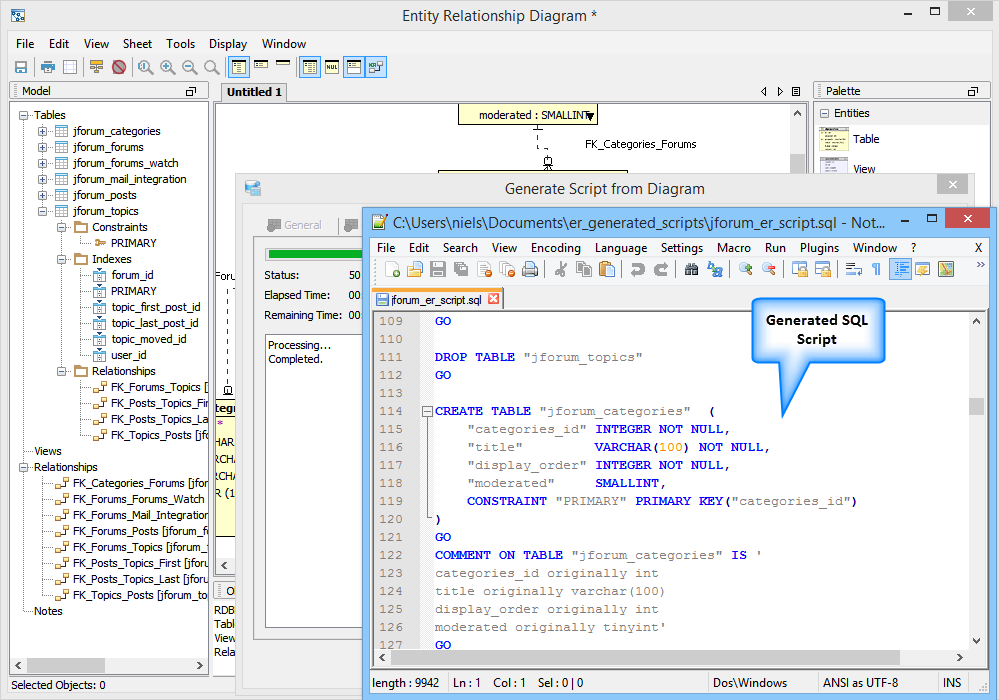
Task: Click the Print icon in main toolbar
Action: [48, 67]
